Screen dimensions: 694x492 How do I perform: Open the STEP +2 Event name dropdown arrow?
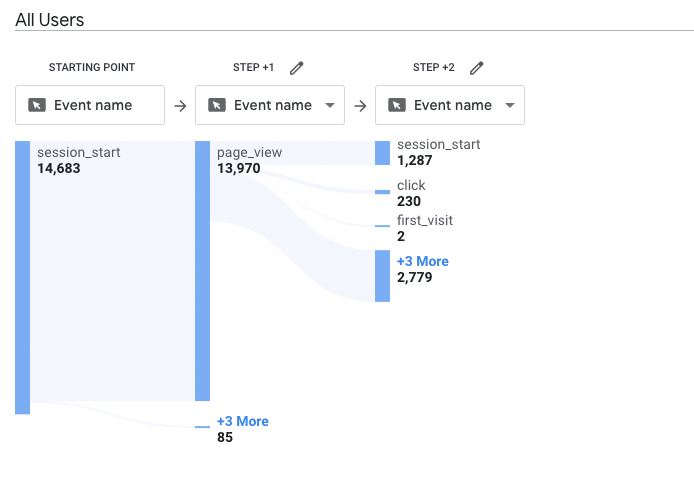point(510,105)
